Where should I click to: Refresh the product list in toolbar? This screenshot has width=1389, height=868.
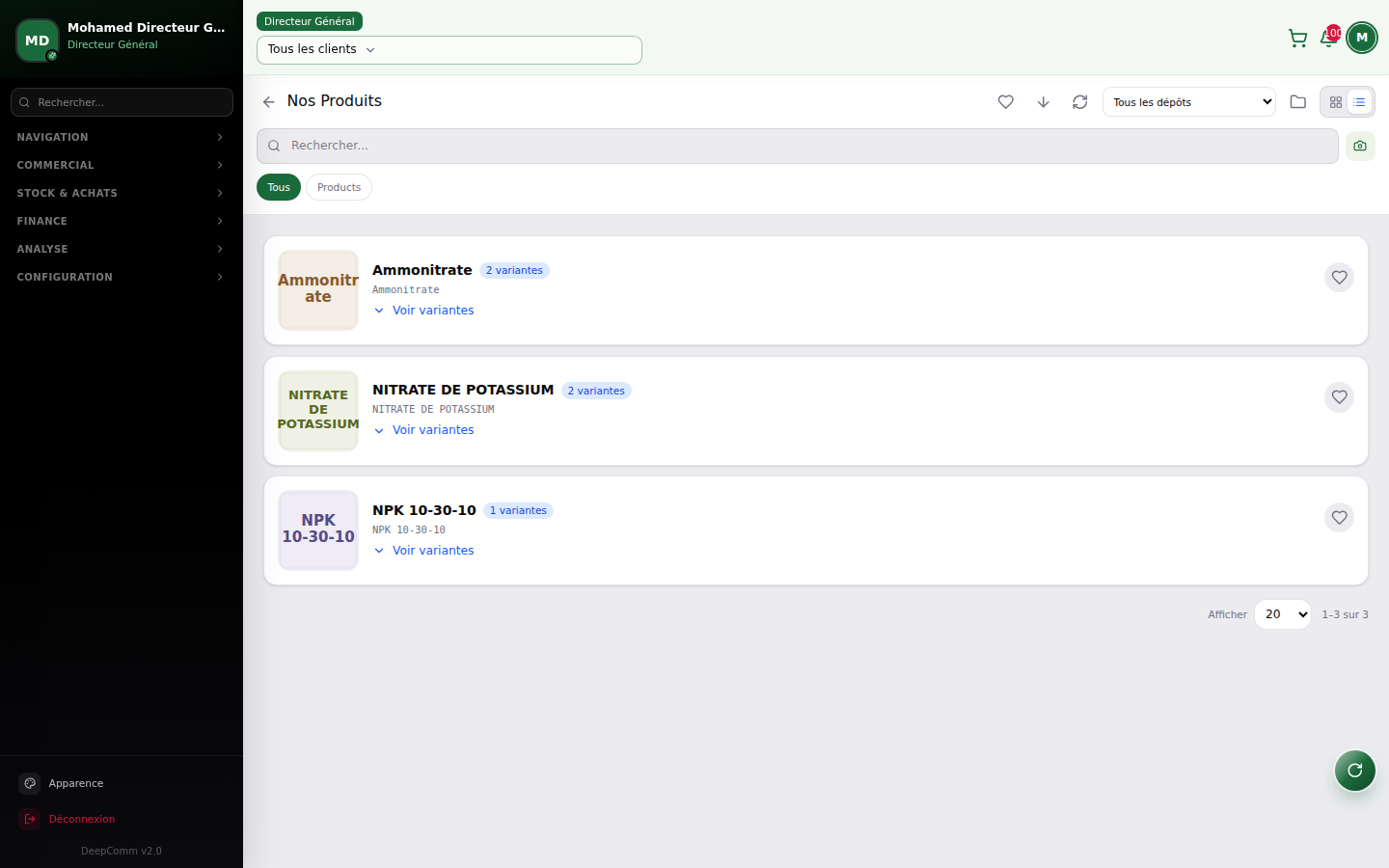click(x=1080, y=101)
